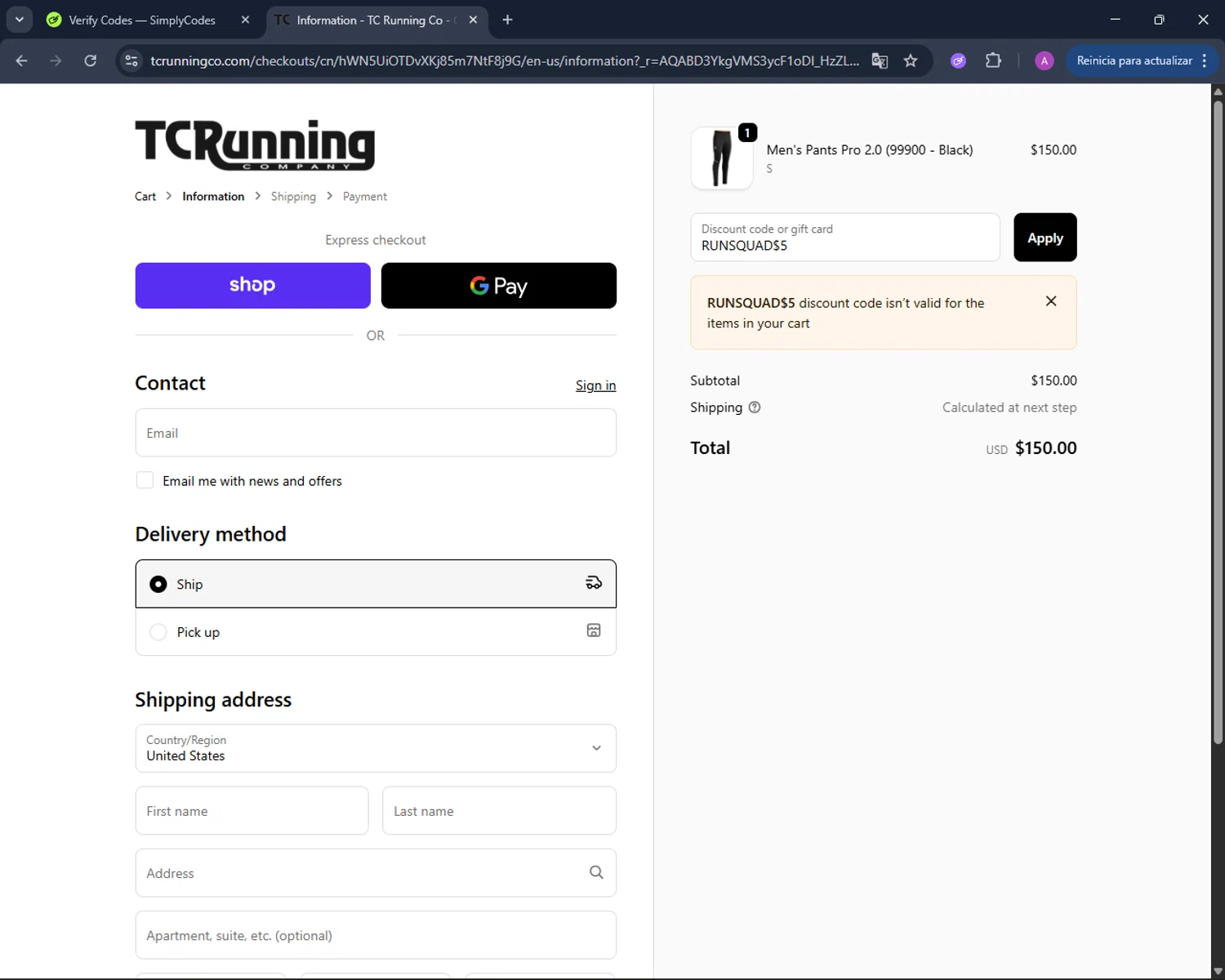1225x980 pixels.
Task: Go to Cart breadcrumb link
Action: [145, 197]
